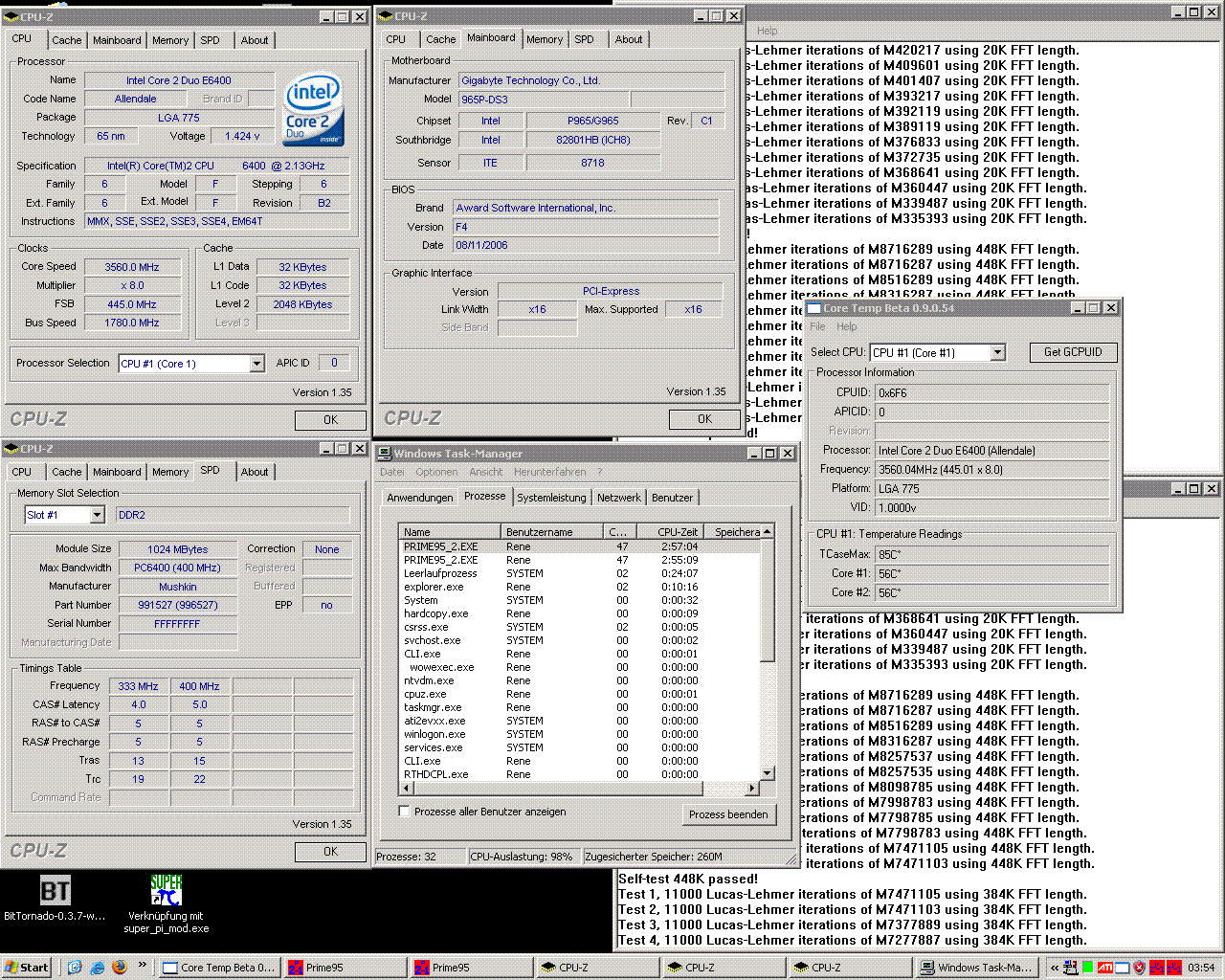Launch Internet Explorer from quick launch
This screenshot has height=980, width=1225.
point(97,968)
